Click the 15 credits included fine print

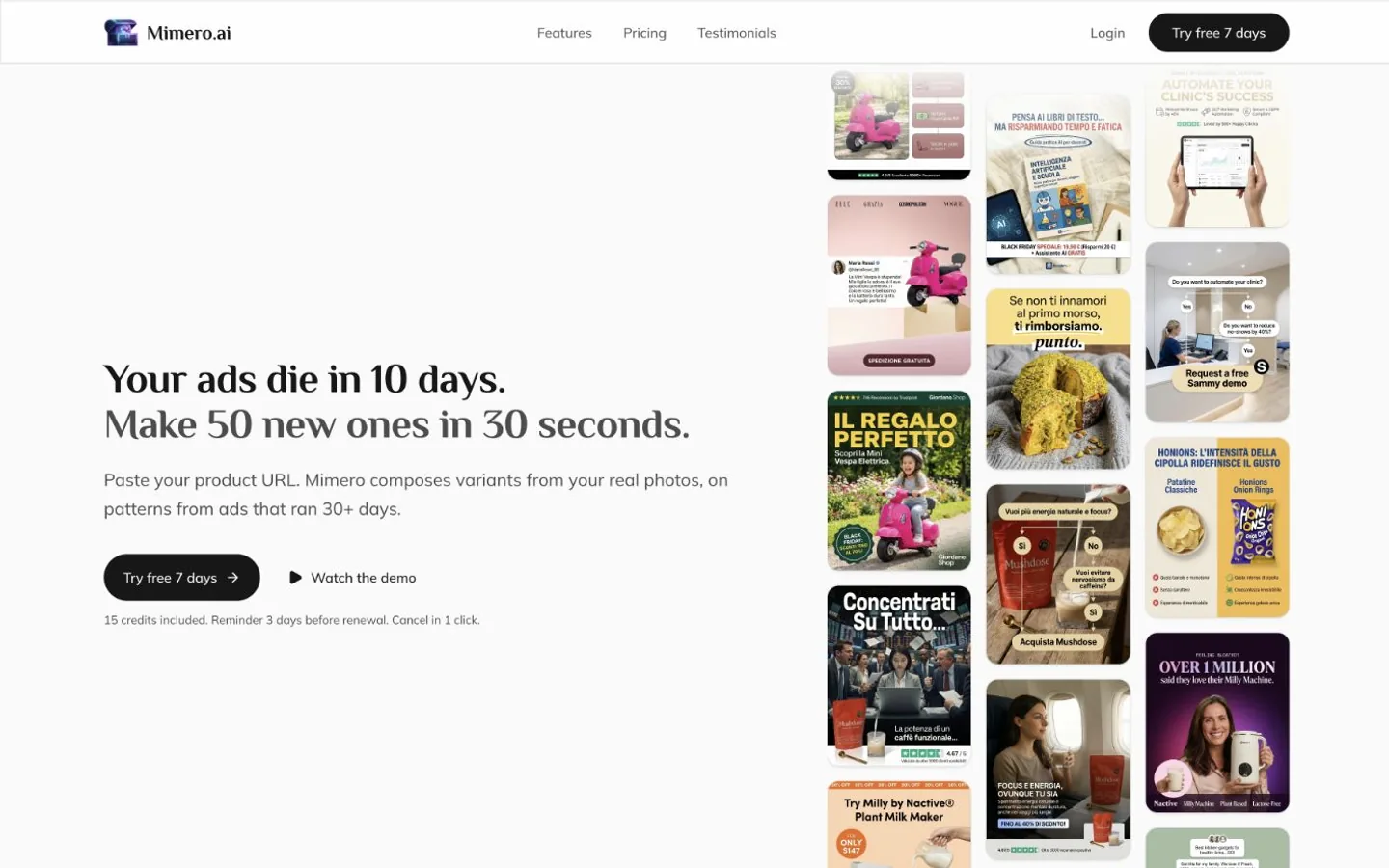291,620
